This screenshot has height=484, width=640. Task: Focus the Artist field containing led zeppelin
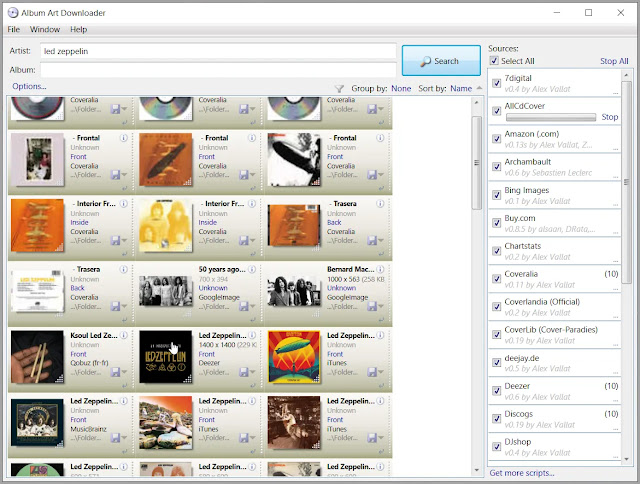tap(218, 51)
